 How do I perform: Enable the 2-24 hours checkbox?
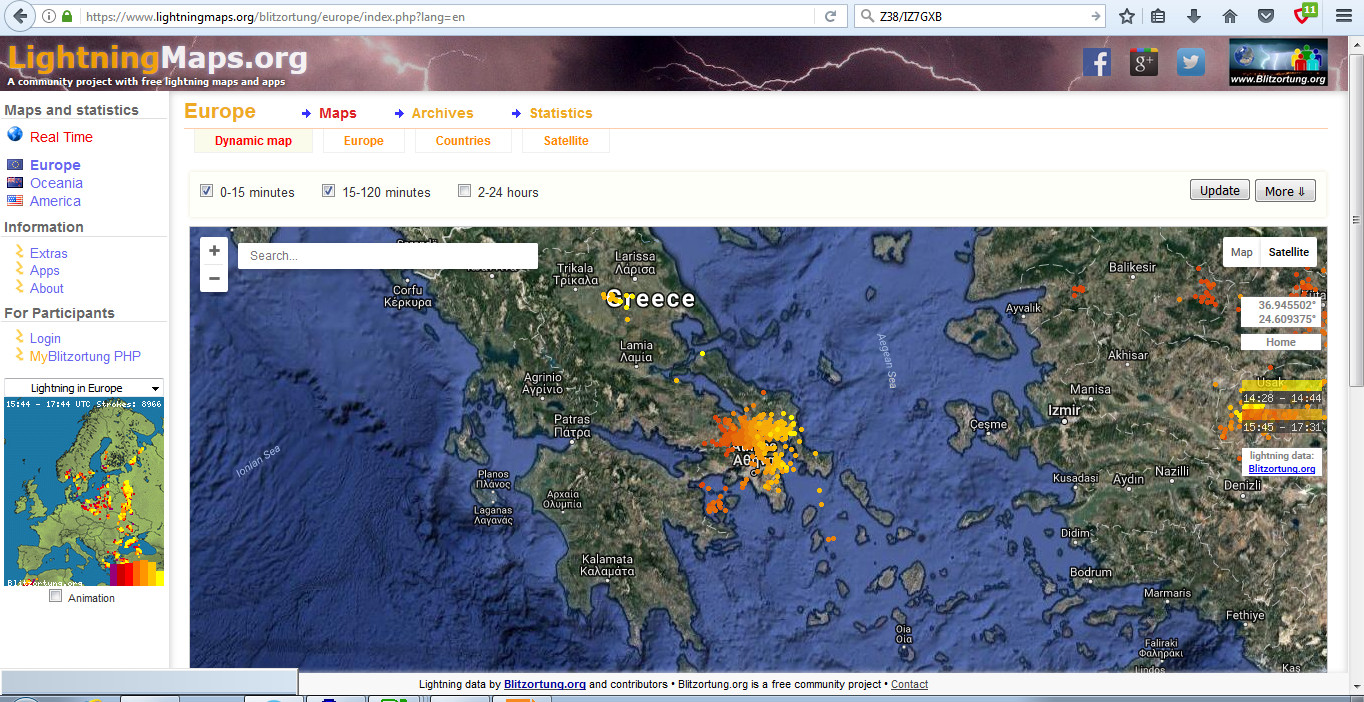pos(464,191)
